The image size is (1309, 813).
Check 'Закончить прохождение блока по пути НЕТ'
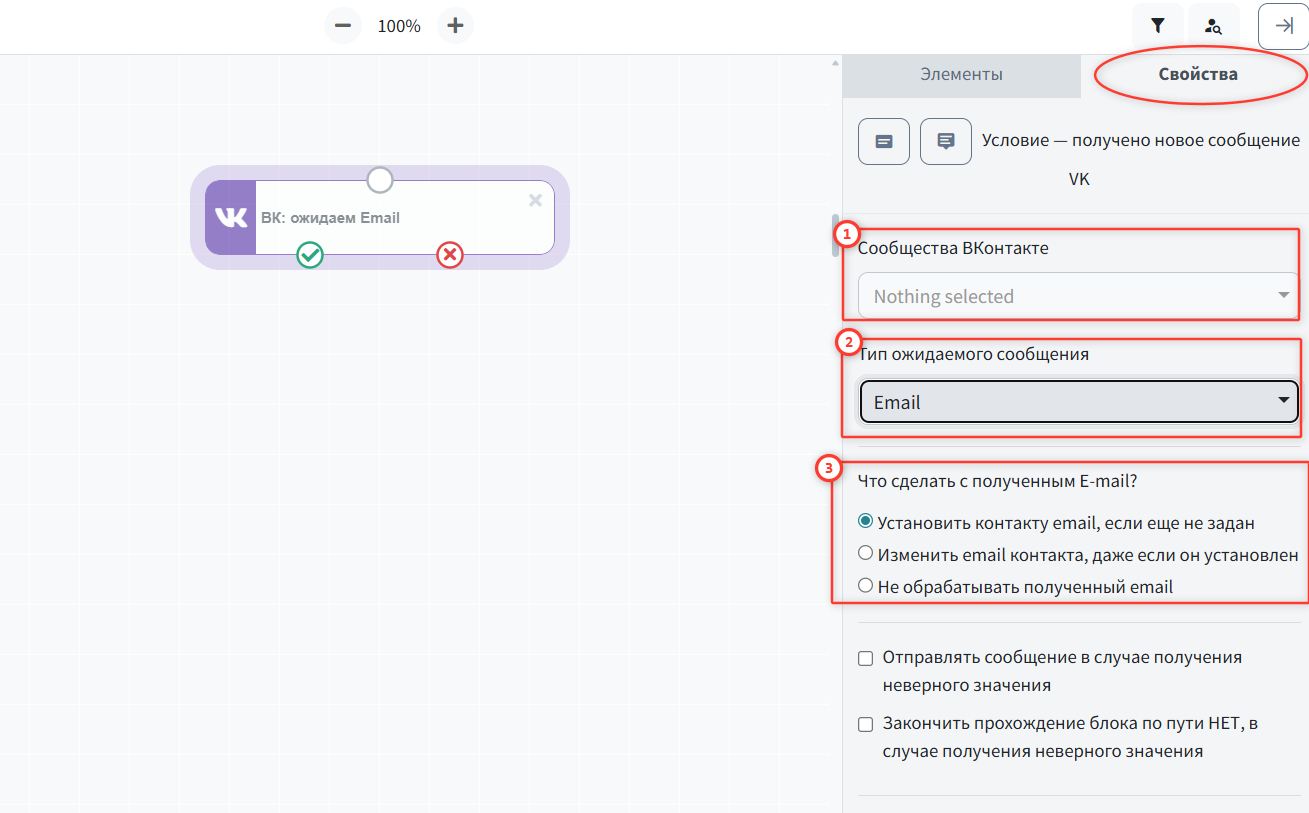pyautogui.click(x=866, y=724)
